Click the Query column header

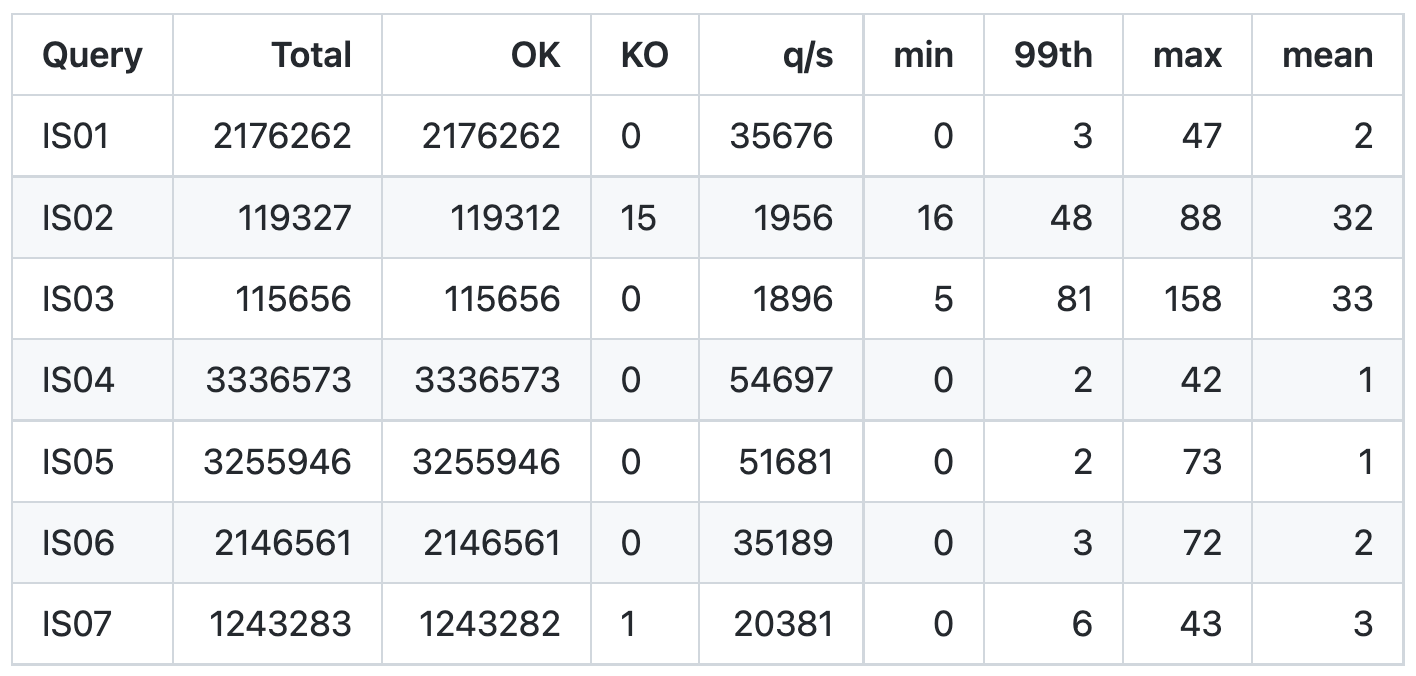click(x=92, y=55)
